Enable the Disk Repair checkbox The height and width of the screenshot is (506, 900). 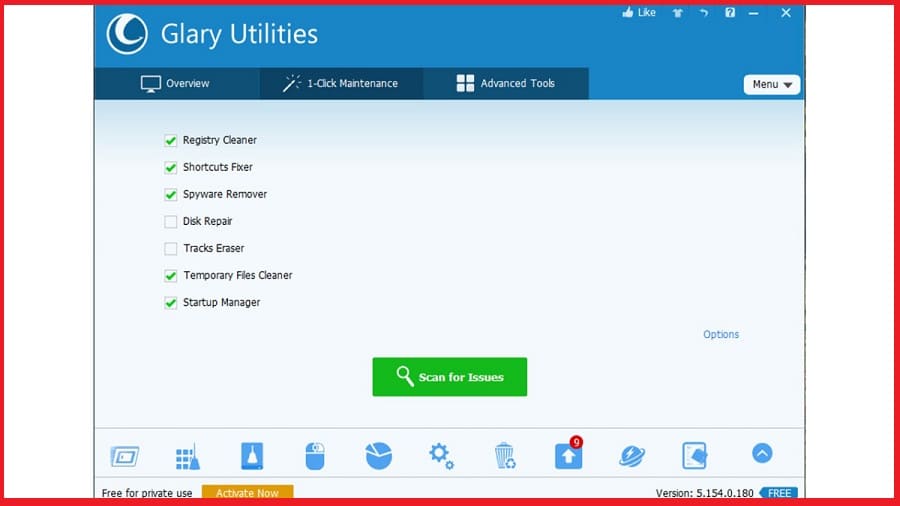[170, 221]
